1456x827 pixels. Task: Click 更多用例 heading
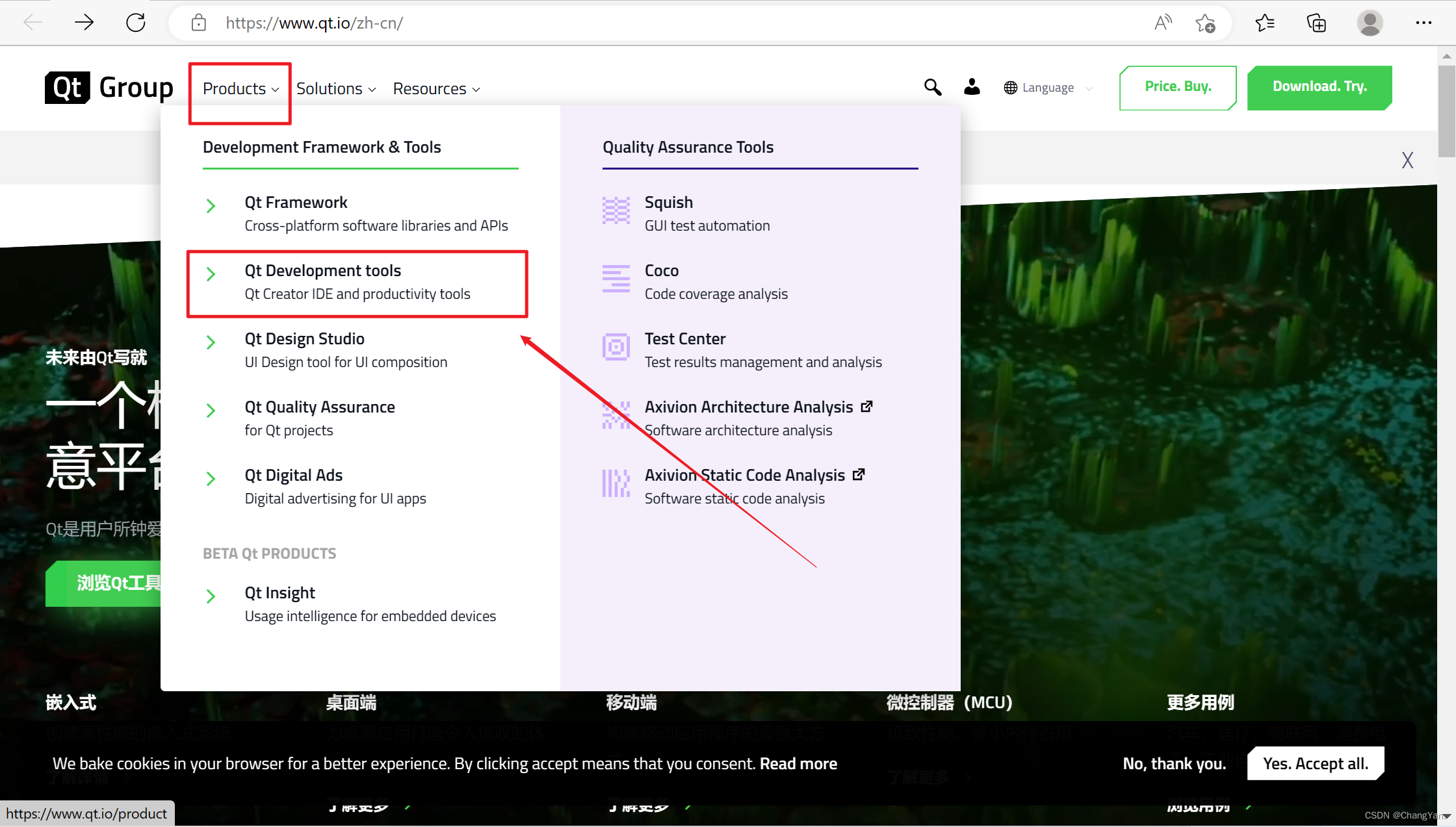[x=1200, y=702]
